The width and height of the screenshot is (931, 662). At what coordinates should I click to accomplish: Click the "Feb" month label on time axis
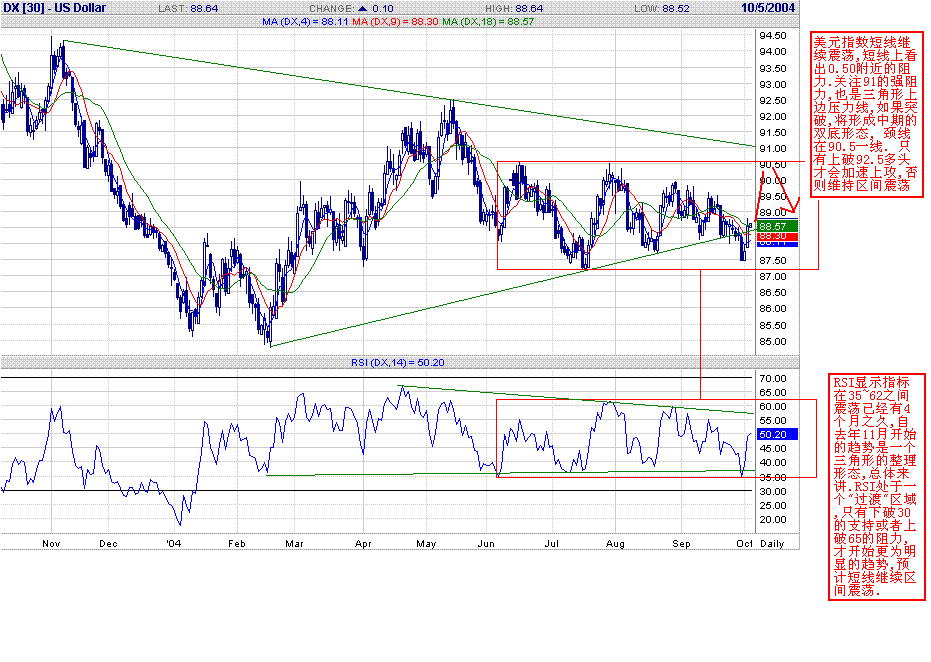pos(237,543)
